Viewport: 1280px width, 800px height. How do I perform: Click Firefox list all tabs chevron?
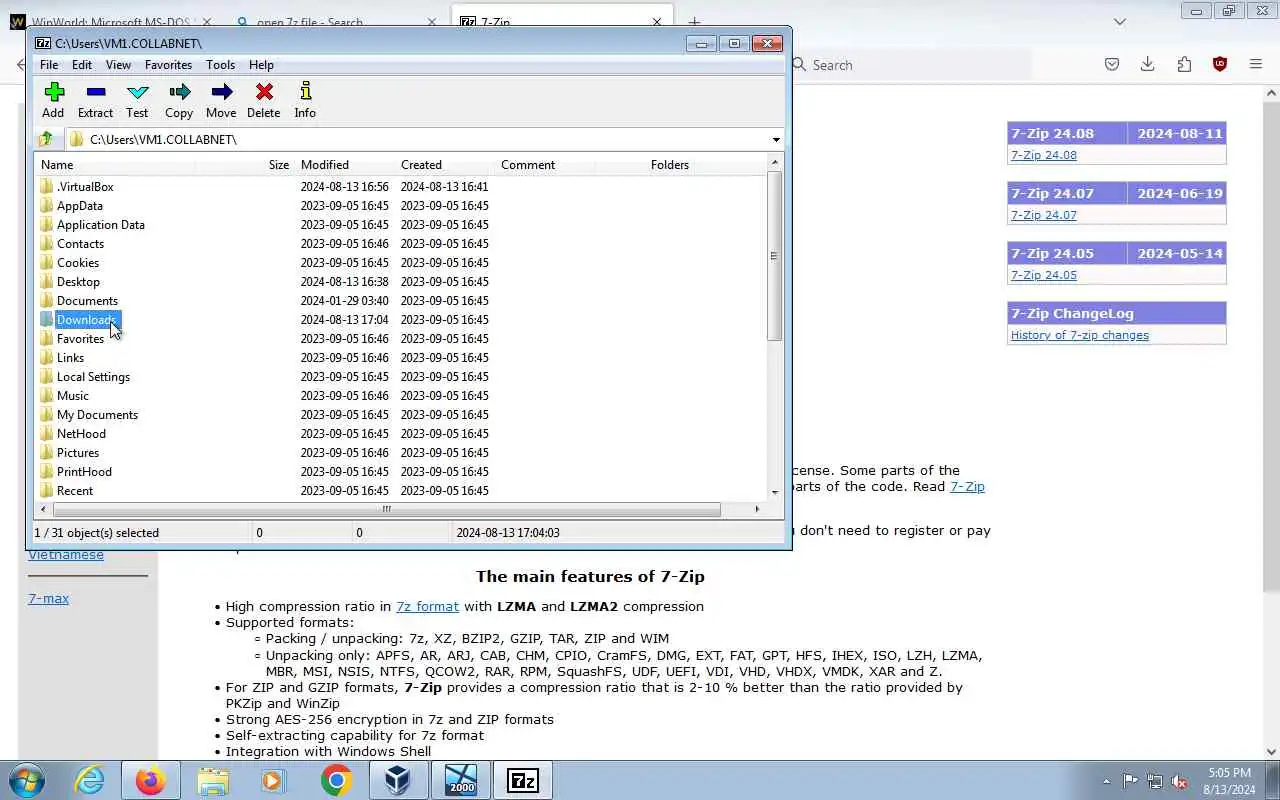[1119, 21]
